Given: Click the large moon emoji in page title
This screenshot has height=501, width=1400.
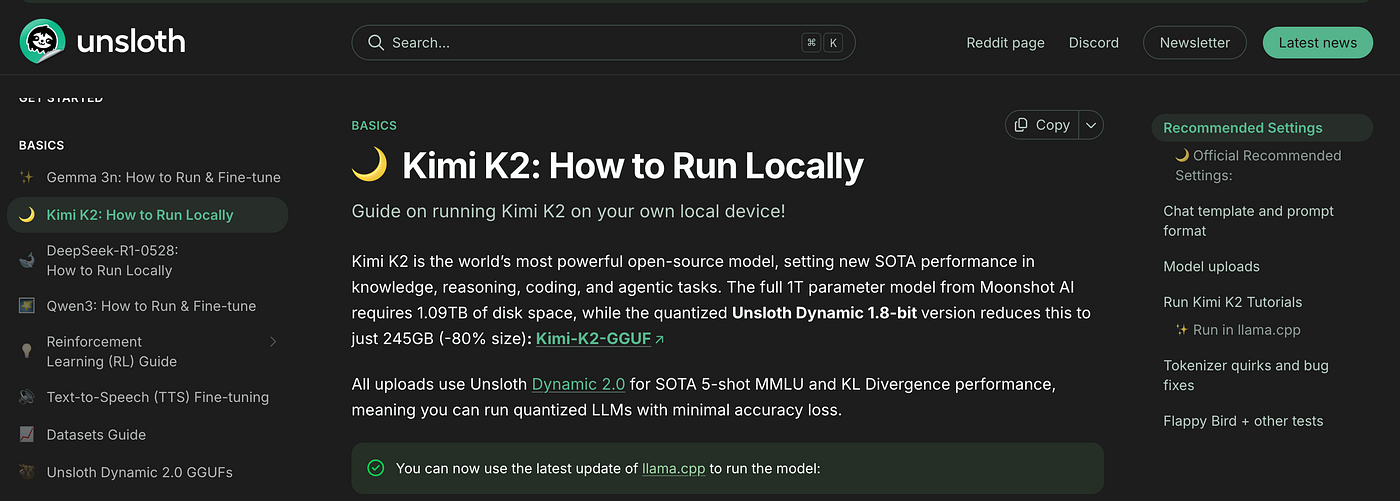Looking at the screenshot, I should tap(369, 165).
